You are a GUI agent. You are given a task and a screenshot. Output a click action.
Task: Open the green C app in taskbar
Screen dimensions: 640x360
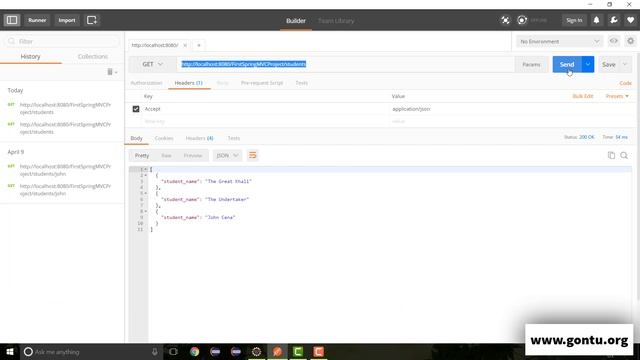click(298, 351)
